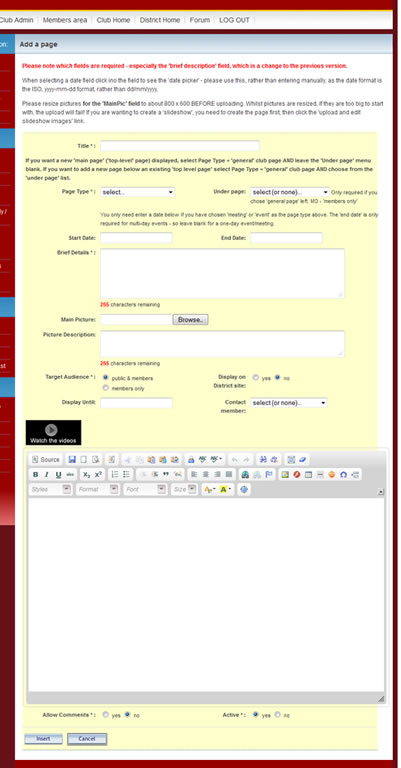Insert a numbered list

tap(115, 475)
